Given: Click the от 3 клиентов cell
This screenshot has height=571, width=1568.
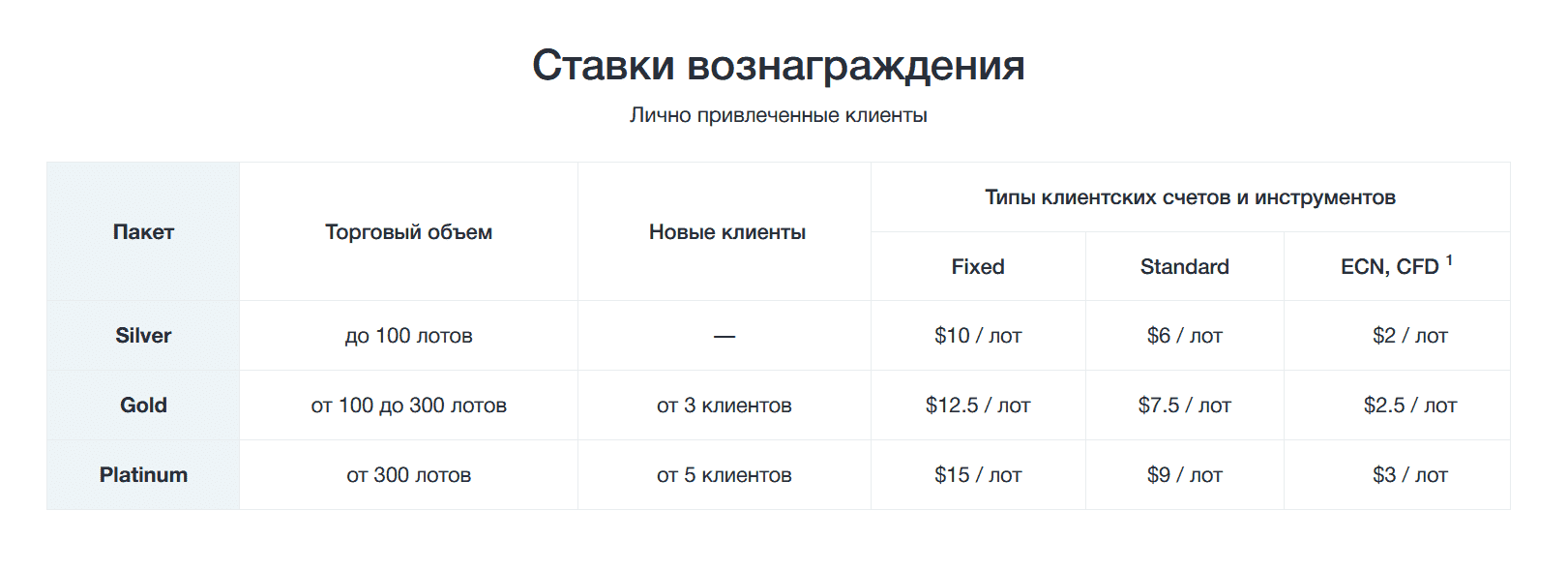Looking at the screenshot, I should 725,406.
